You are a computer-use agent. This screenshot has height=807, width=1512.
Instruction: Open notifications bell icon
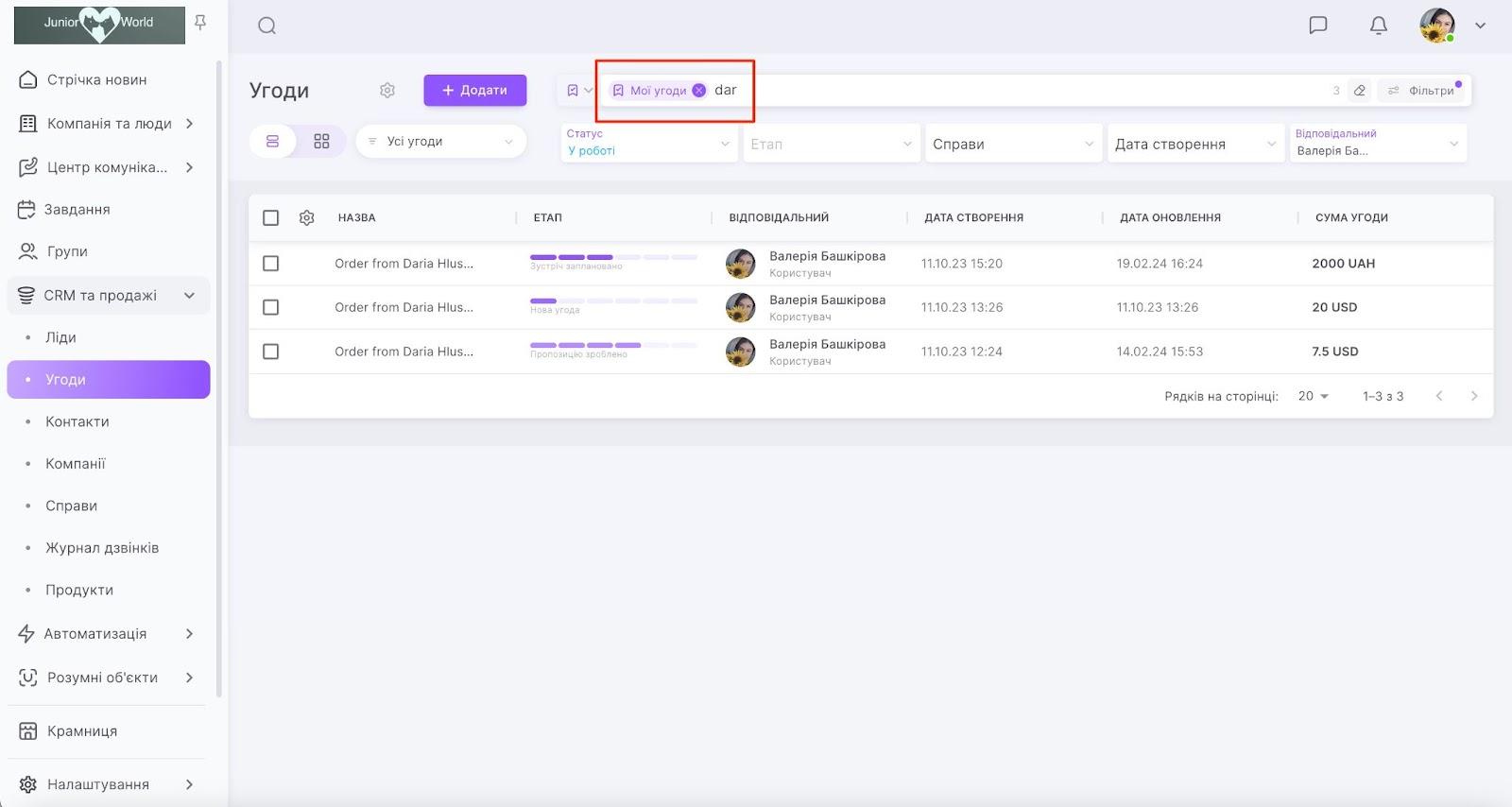point(1378,26)
